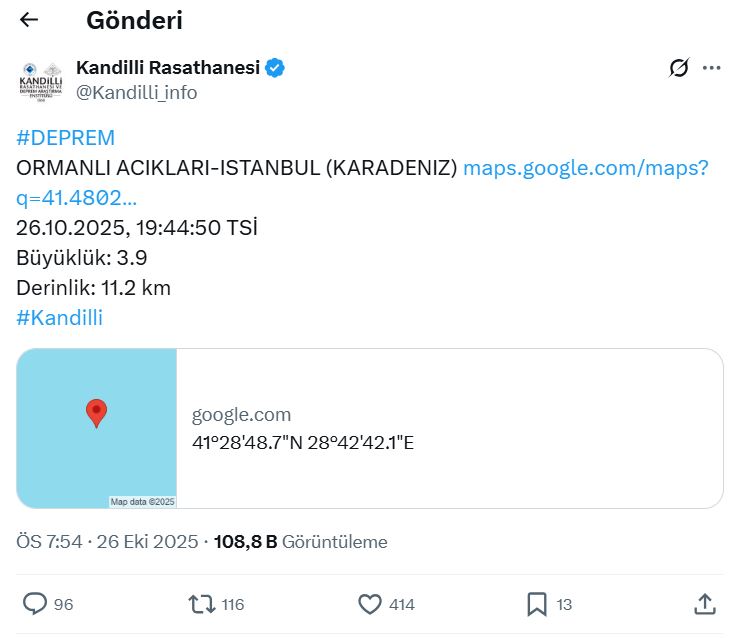Click the ÖS 7:54 · 26 Eki 2025 timestamp

[106, 542]
